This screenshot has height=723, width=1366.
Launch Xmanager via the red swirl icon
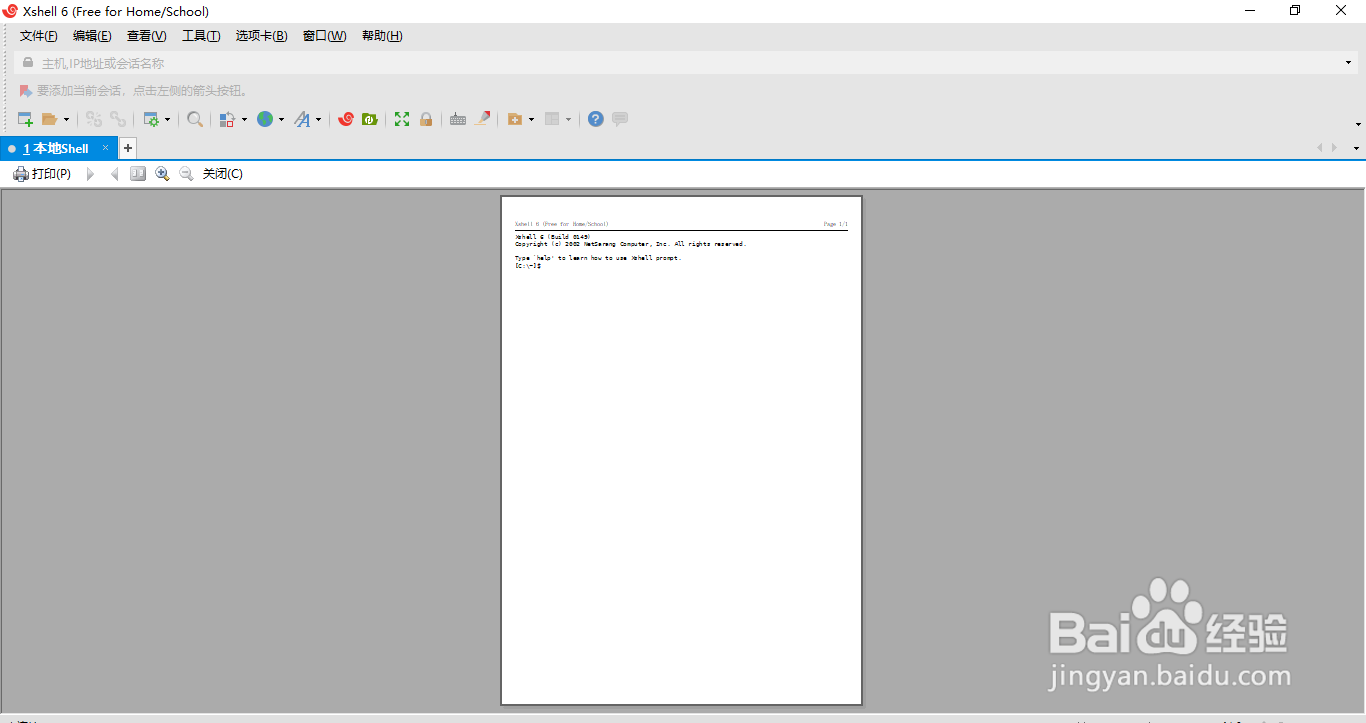click(346, 119)
